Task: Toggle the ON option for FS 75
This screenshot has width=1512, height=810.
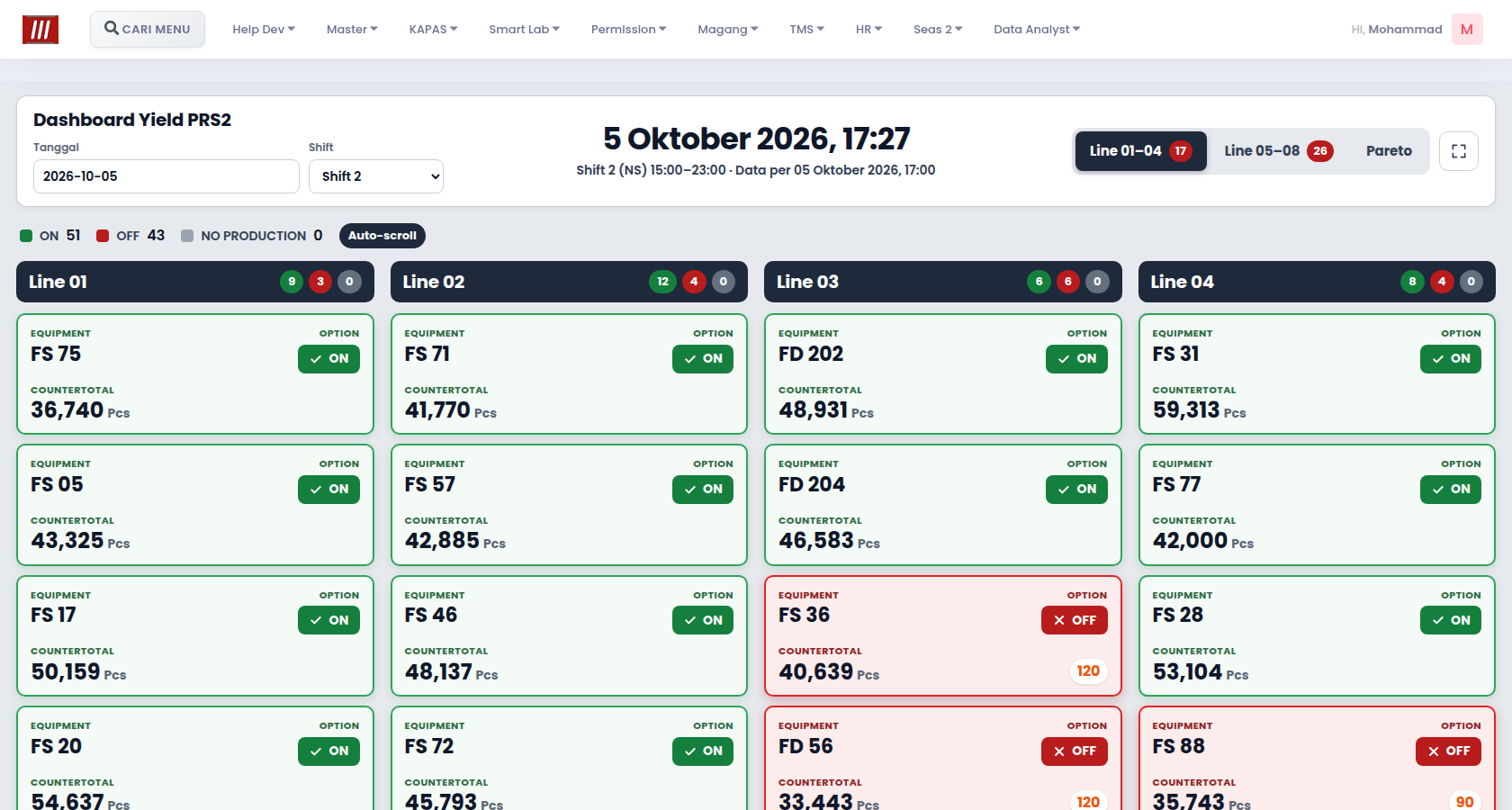Action: click(329, 358)
